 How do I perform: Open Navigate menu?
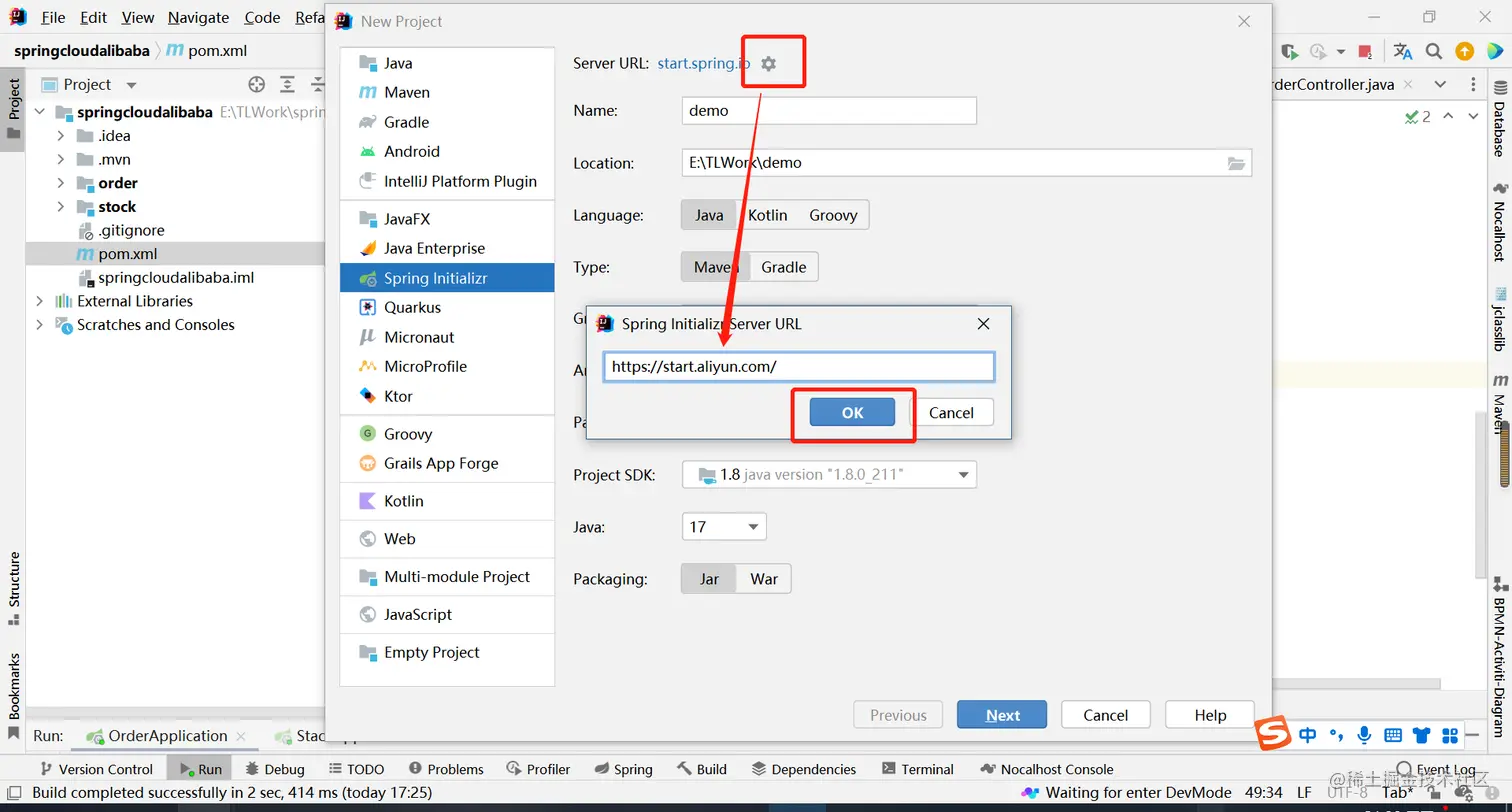click(198, 18)
